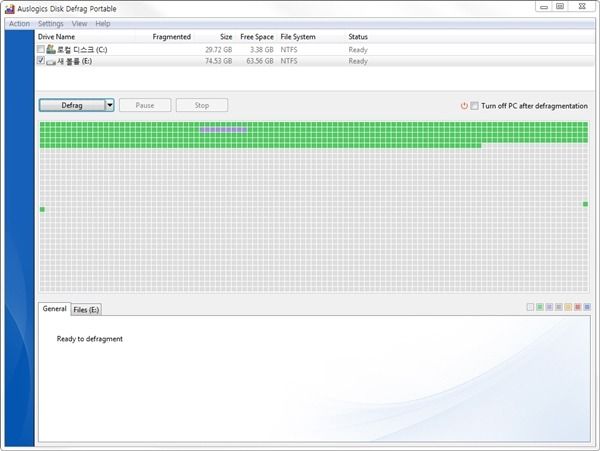Image resolution: width=600 pixels, height=451 pixels.
Task: Click the purple legend square
Action: tap(549, 307)
